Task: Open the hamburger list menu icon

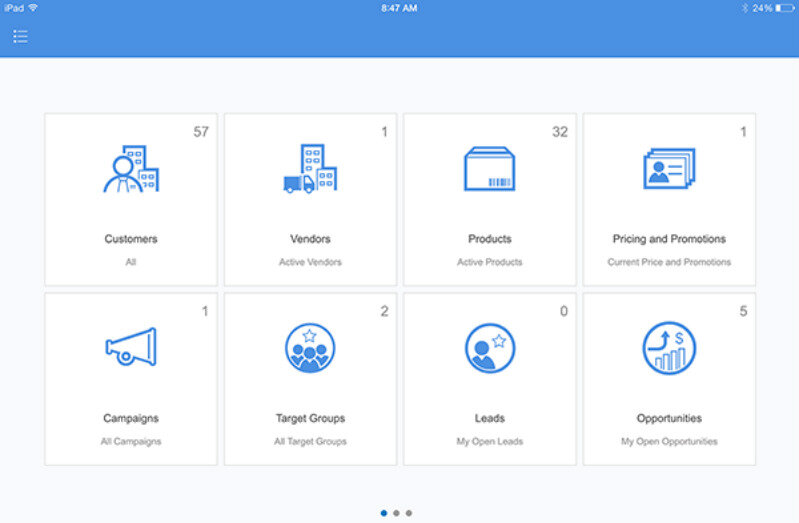Action: [x=20, y=37]
